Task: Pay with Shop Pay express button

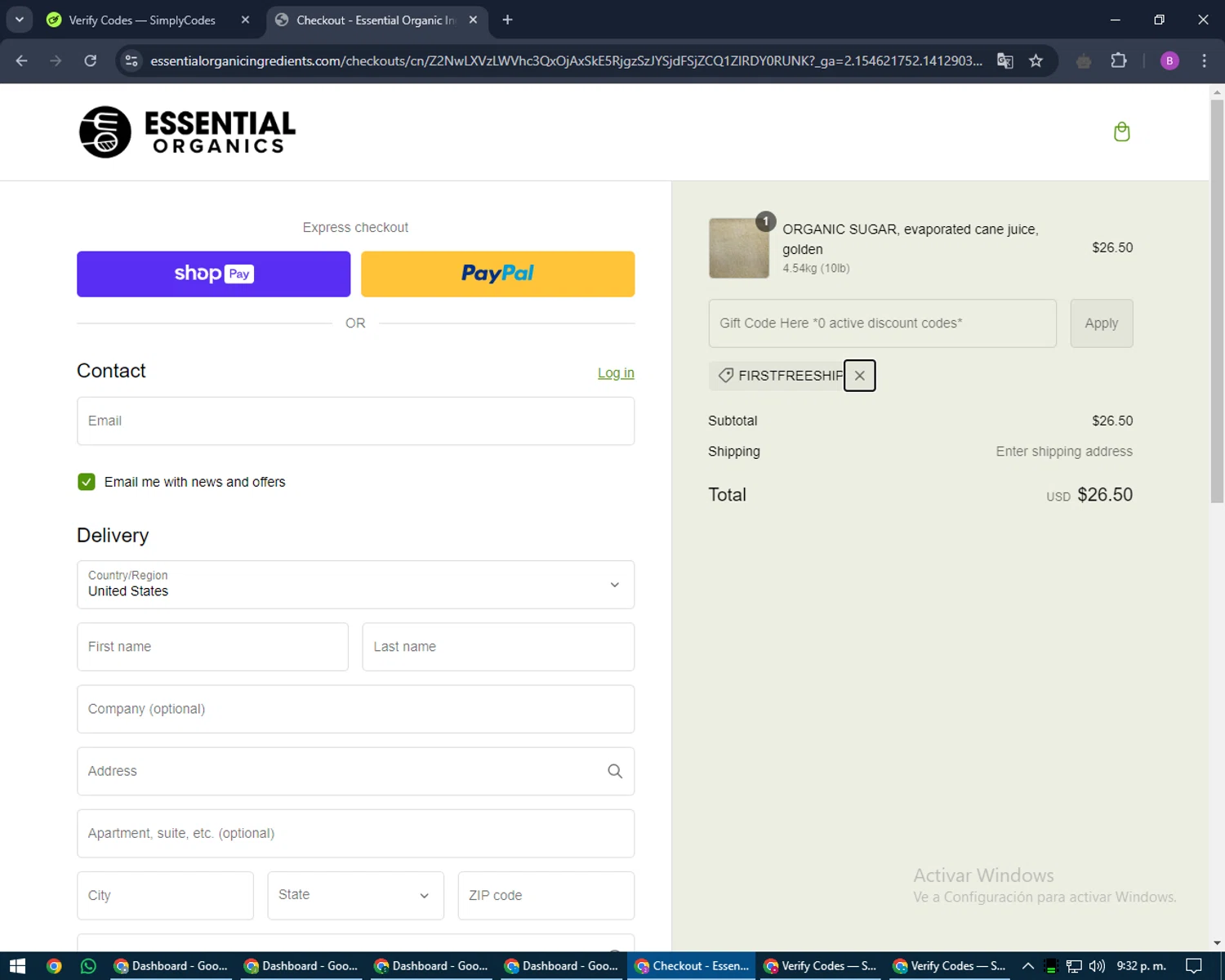Action: (214, 274)
